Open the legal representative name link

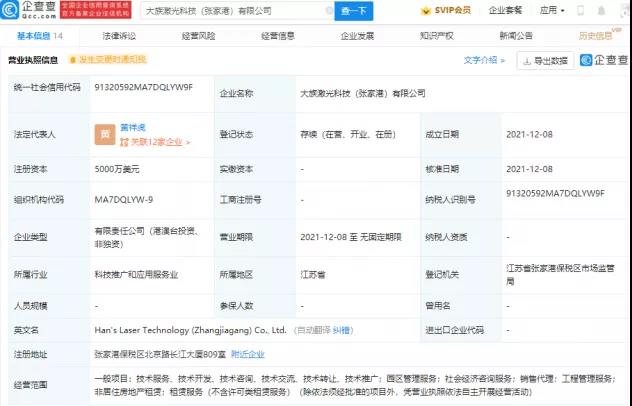point(133,127)
